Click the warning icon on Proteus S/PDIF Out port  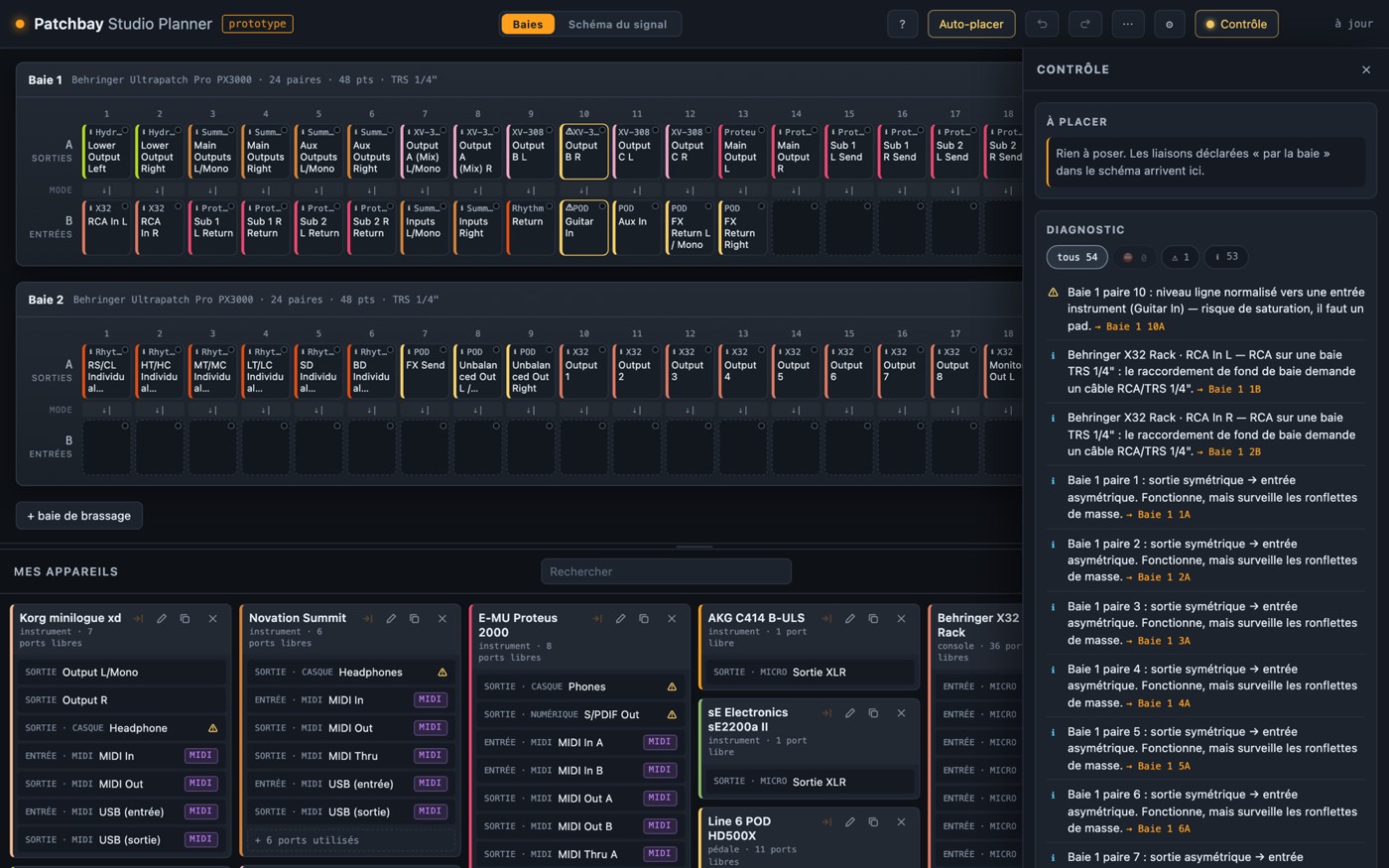pyautogui.click(x=672, y=714)
